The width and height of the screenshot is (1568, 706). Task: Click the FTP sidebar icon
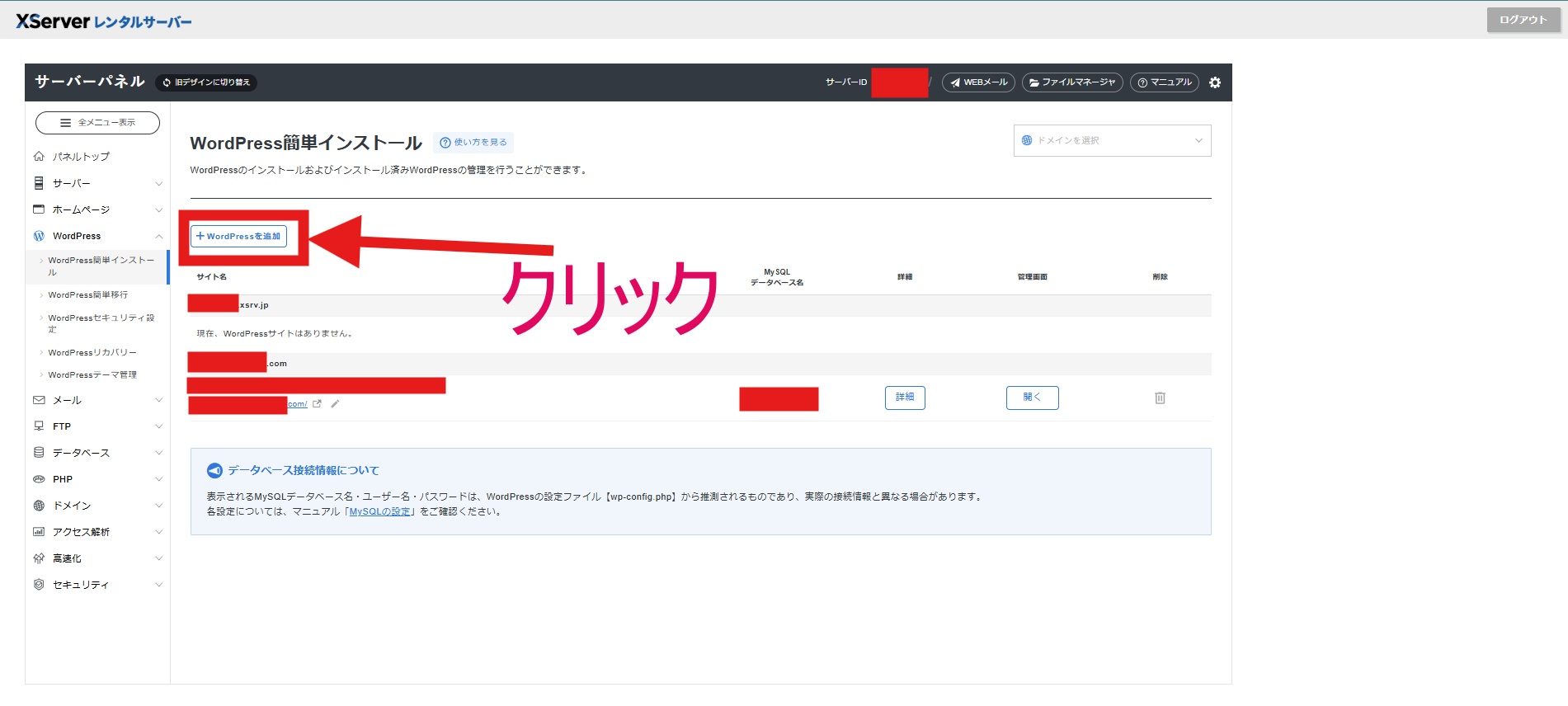39,426
